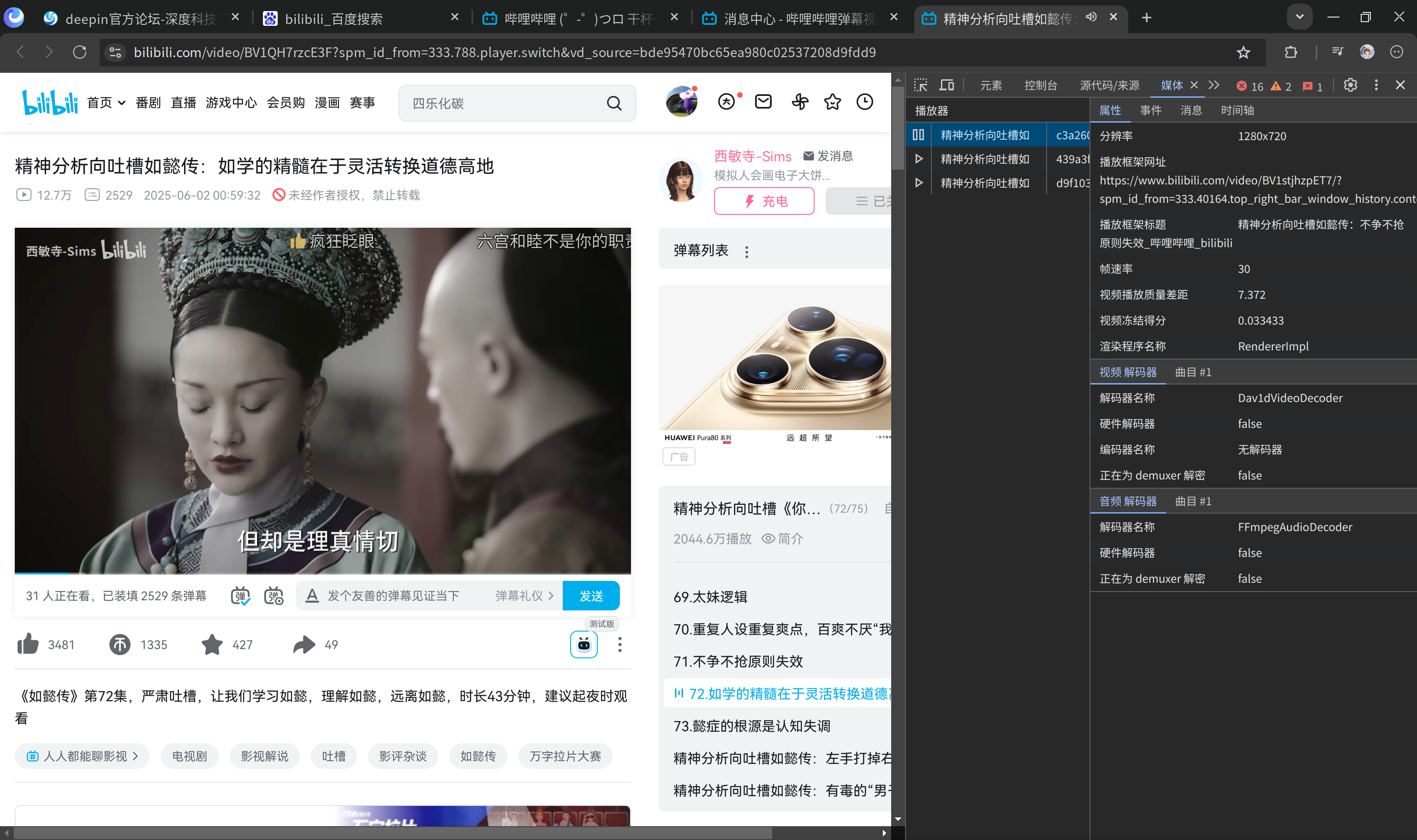Activate the DevTools inspect element picker icon
1417x840 pixels.
[920, 85]
